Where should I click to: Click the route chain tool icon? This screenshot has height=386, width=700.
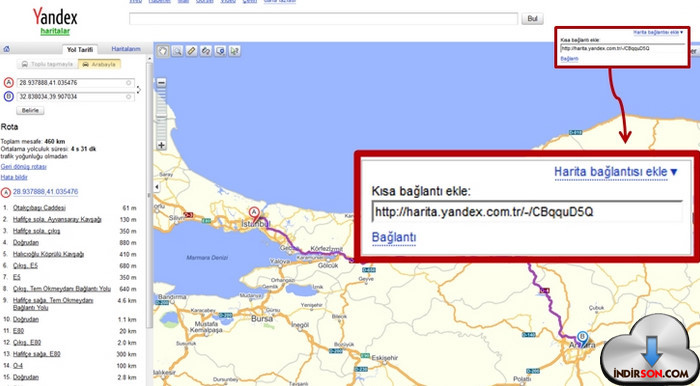[x=206, y=51]
